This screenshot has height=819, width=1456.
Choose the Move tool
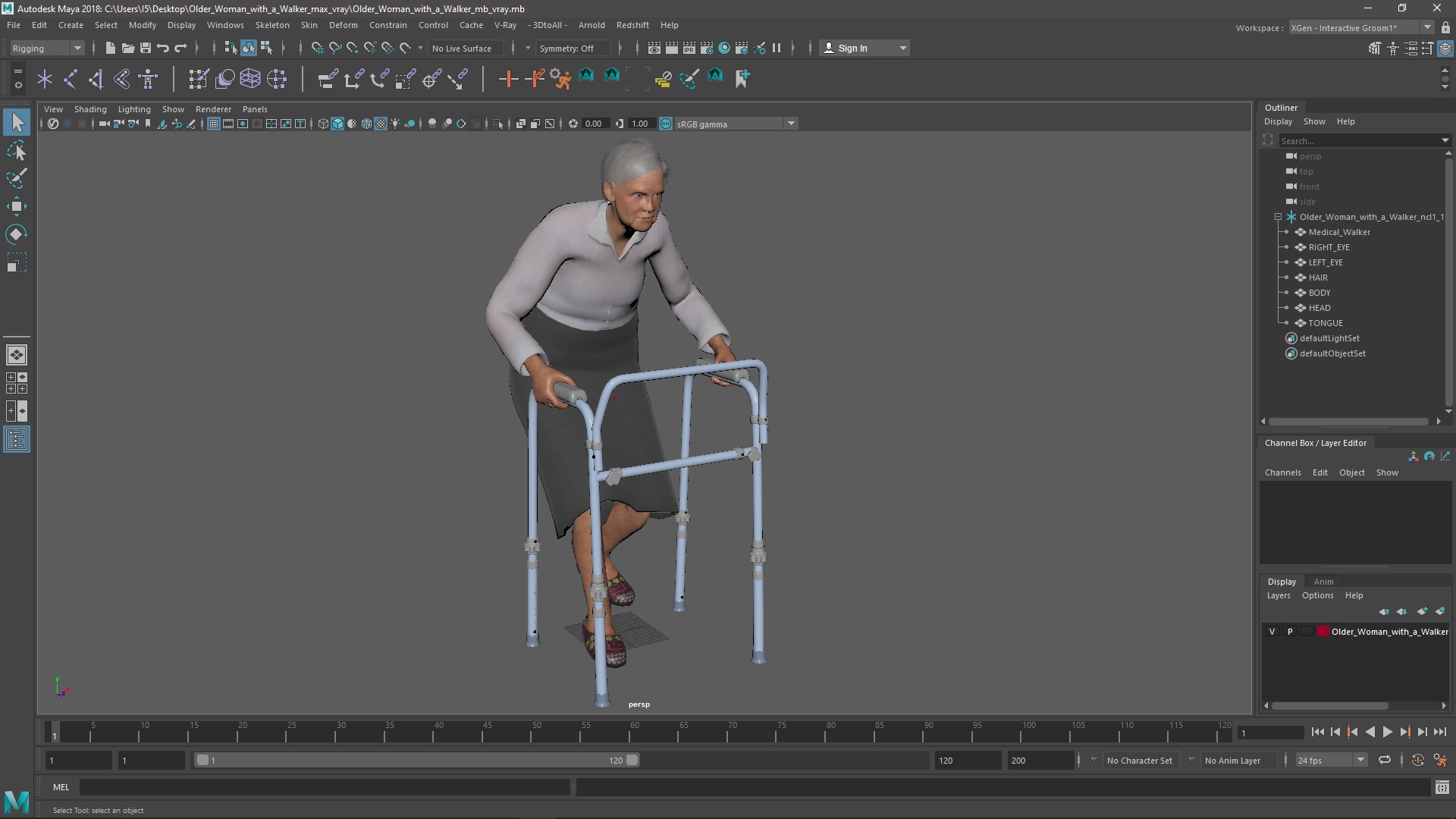tap(17, 206)
